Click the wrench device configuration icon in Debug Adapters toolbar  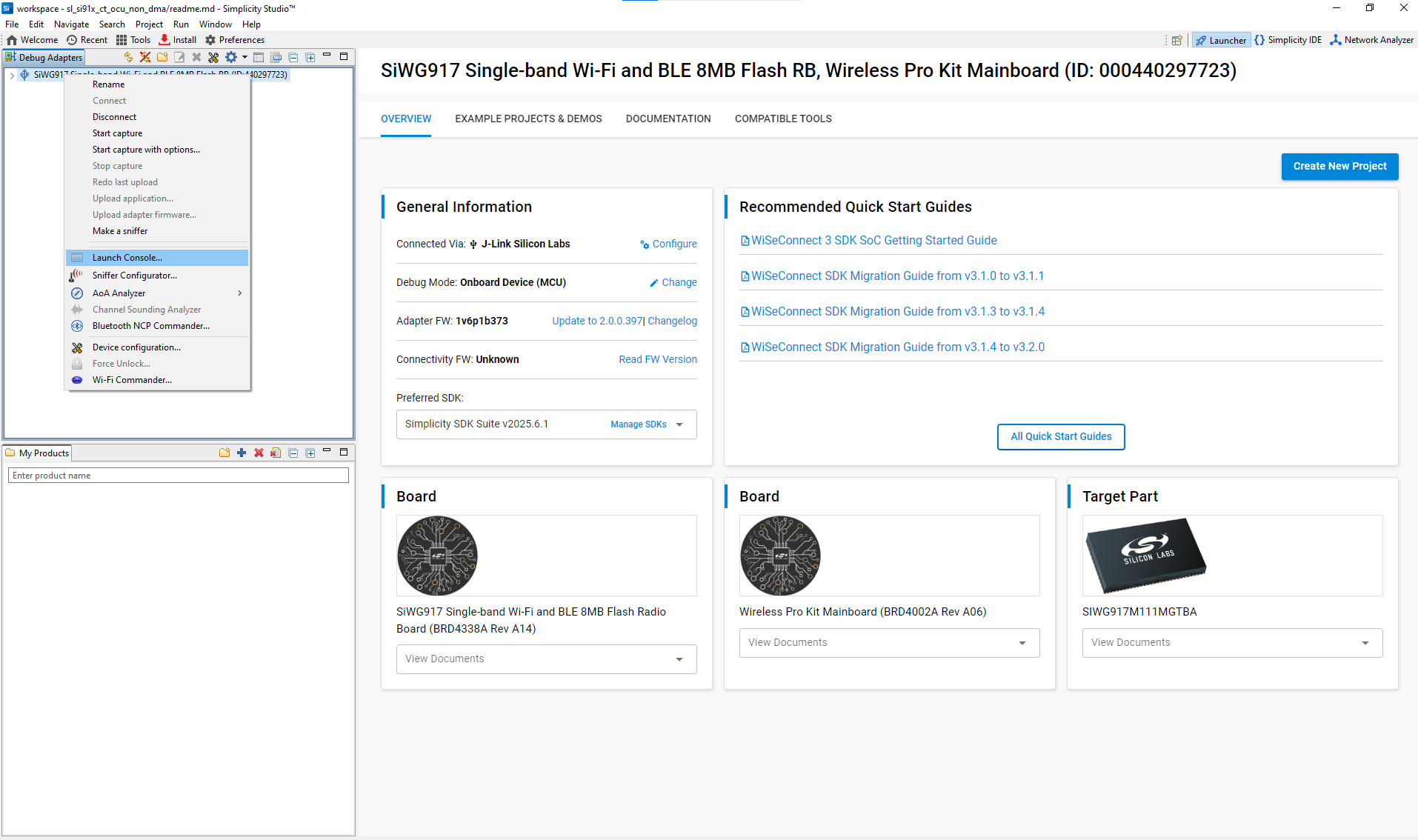(x=213, y=57)
